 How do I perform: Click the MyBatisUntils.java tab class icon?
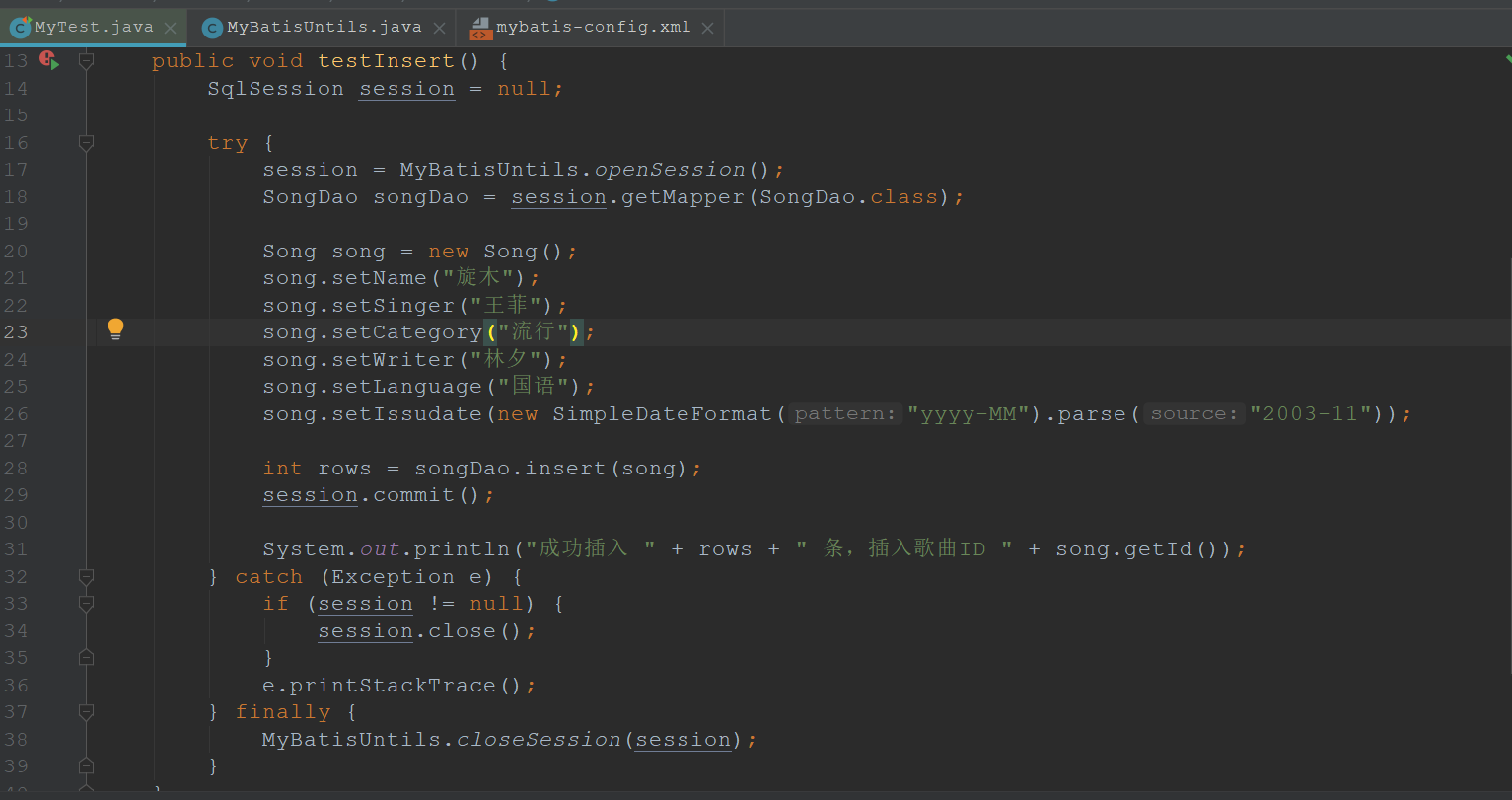click(x=212, y=28)
